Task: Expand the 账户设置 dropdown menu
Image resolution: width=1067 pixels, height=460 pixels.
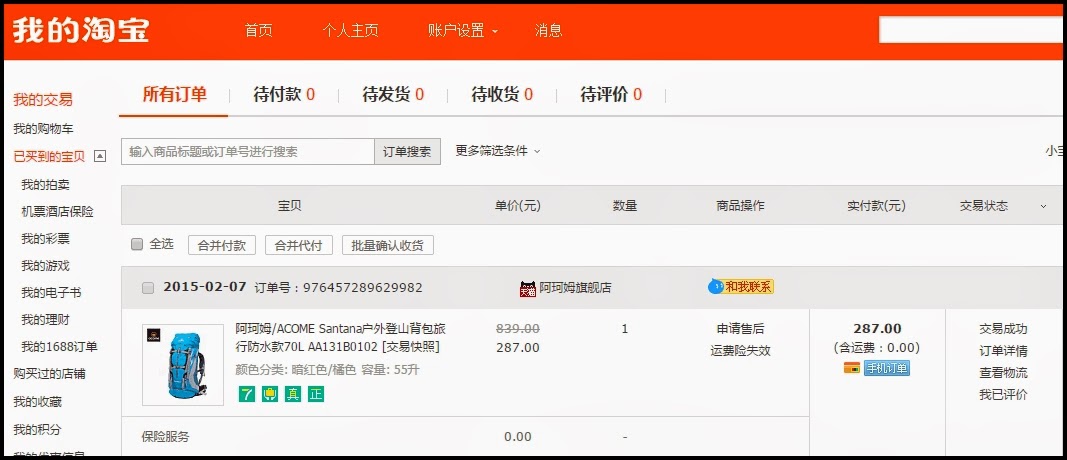Action: coord(463,31)
